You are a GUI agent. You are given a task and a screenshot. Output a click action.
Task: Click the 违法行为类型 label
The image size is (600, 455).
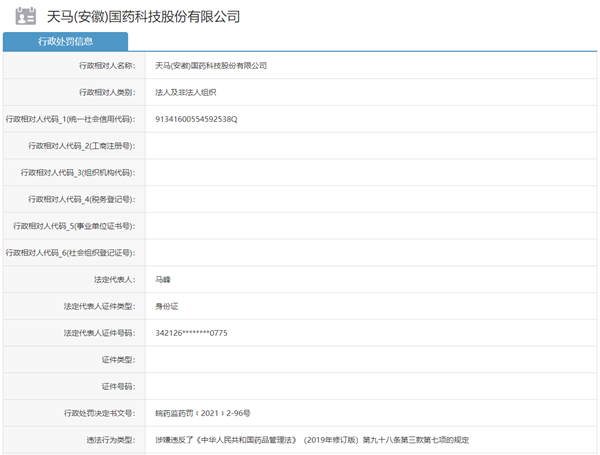(x=111, y=440)
